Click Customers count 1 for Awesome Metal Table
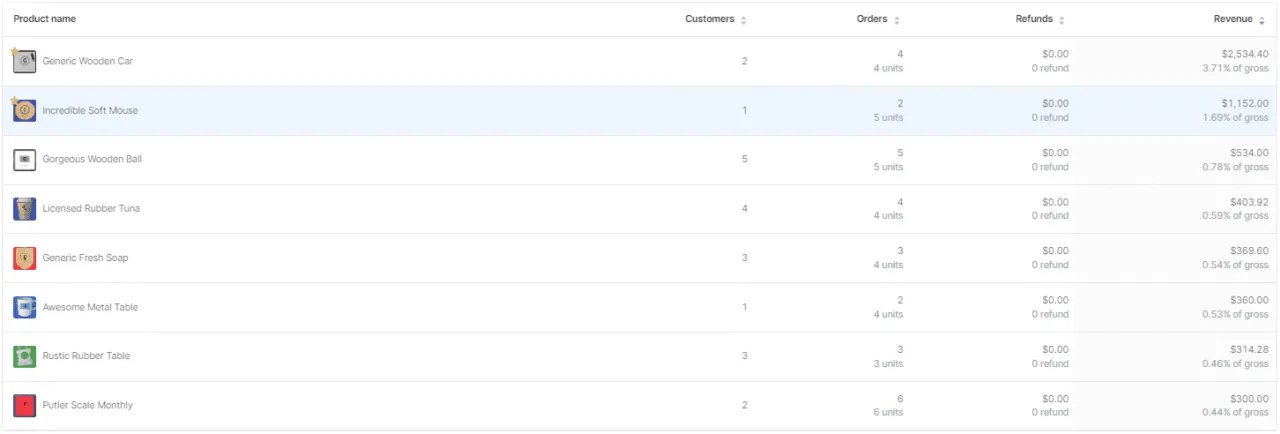The width and height of the screenshot is (1280, 434). pos(744,307)
